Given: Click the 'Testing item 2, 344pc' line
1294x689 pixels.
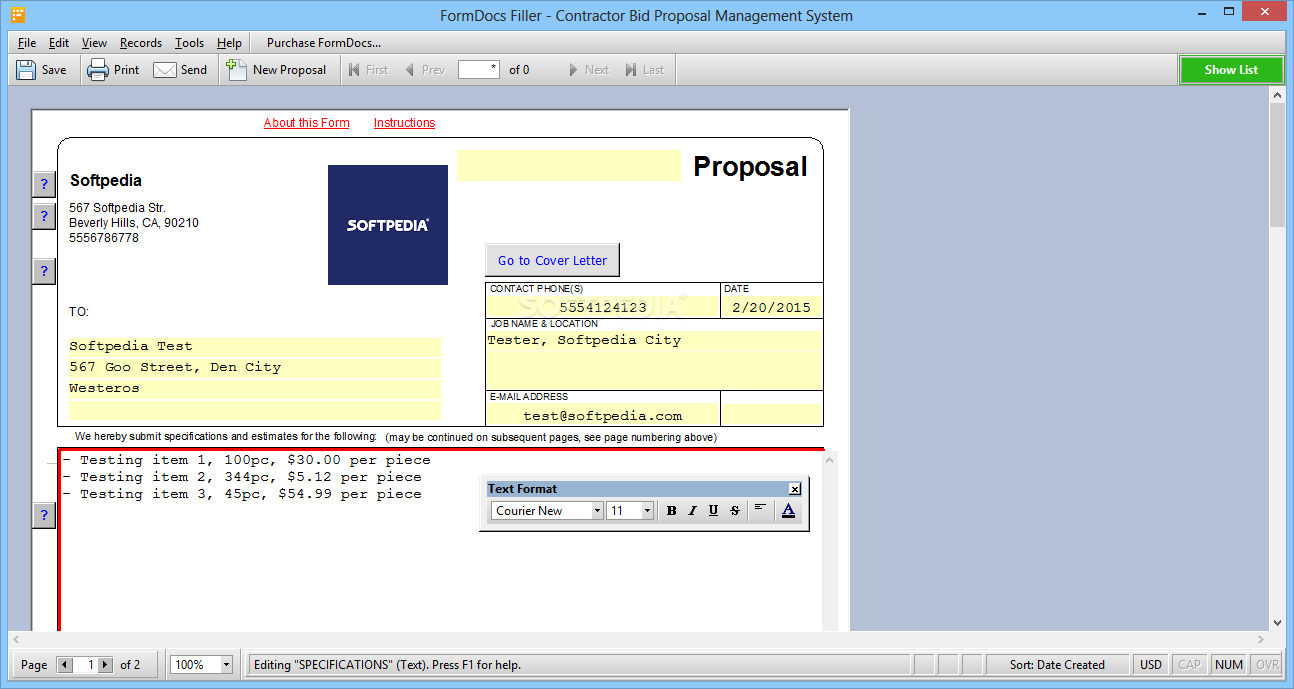Looking at the screenshot, I should (242, 477).
